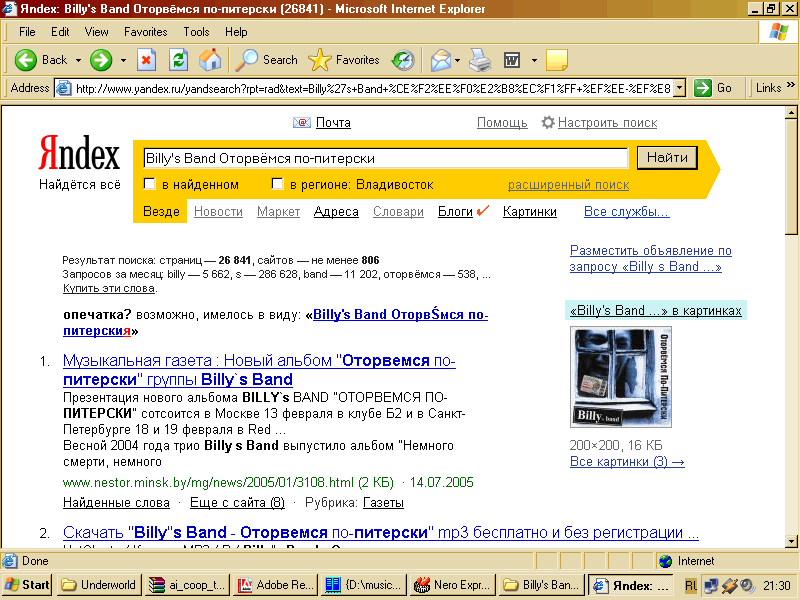800x600 pixels.
Task: Click into the Yandex search text field
Action: point(385,158)
